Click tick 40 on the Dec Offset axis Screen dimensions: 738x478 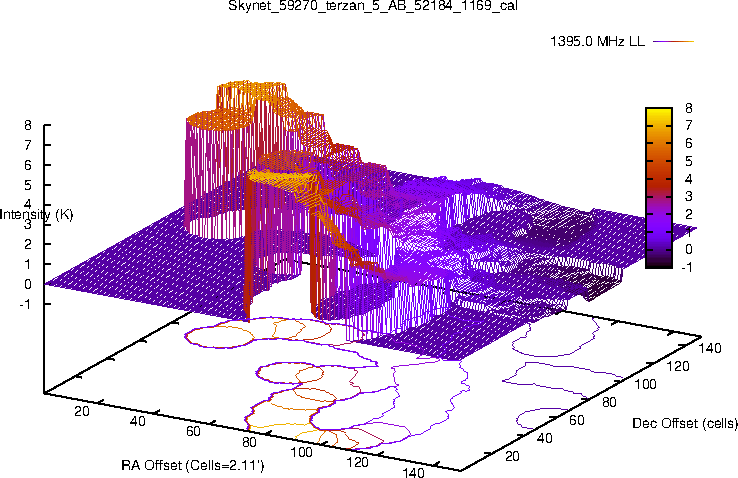pyautogui.click(x=545, y=438)
